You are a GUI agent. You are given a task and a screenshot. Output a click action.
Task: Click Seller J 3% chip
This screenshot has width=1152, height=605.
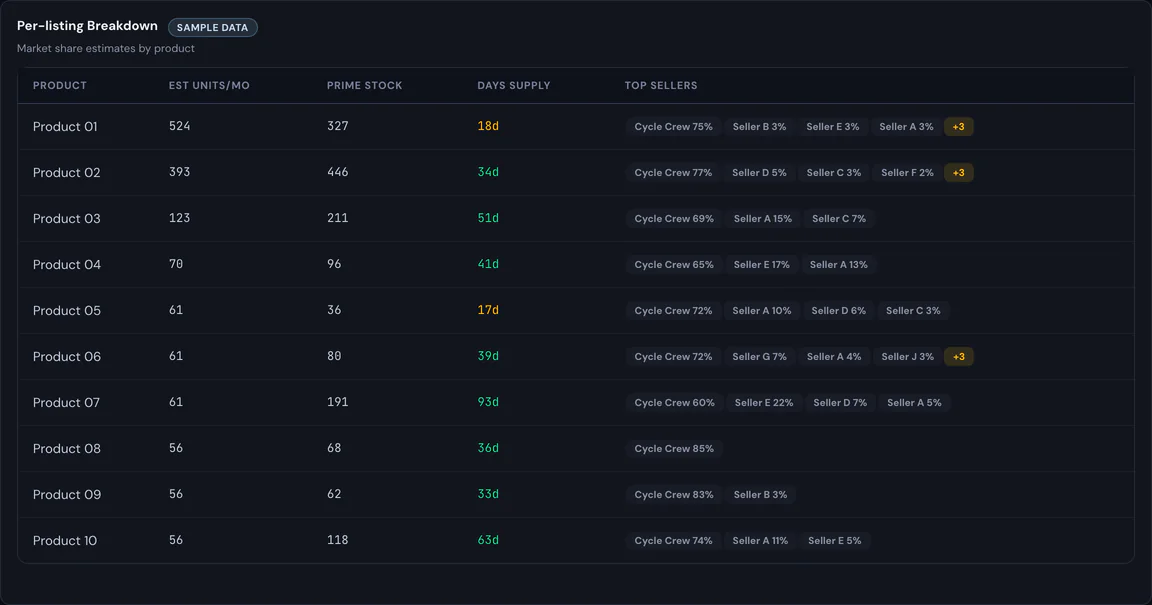907,357
